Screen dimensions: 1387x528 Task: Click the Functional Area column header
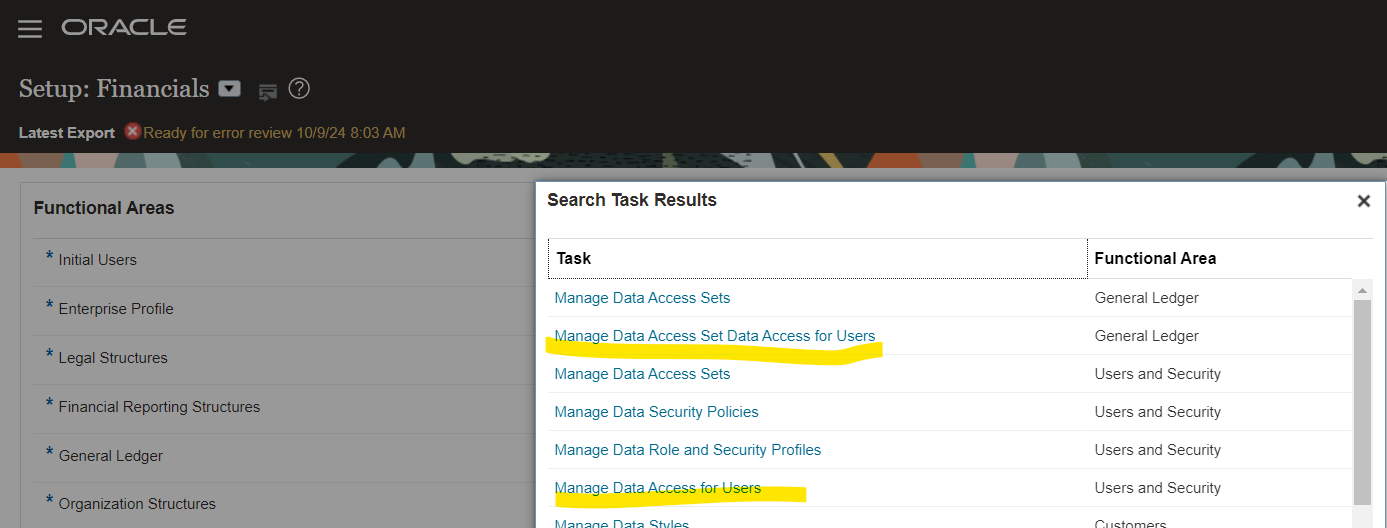[1155, 258]
